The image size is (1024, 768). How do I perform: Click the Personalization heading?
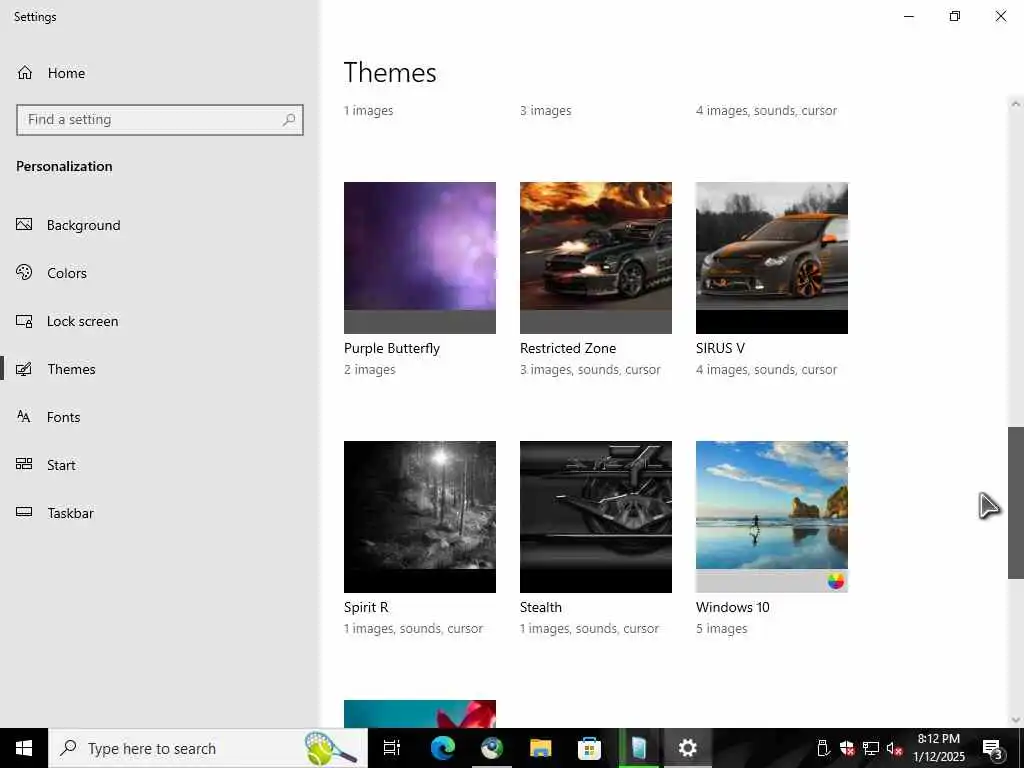tap(64, 167)
